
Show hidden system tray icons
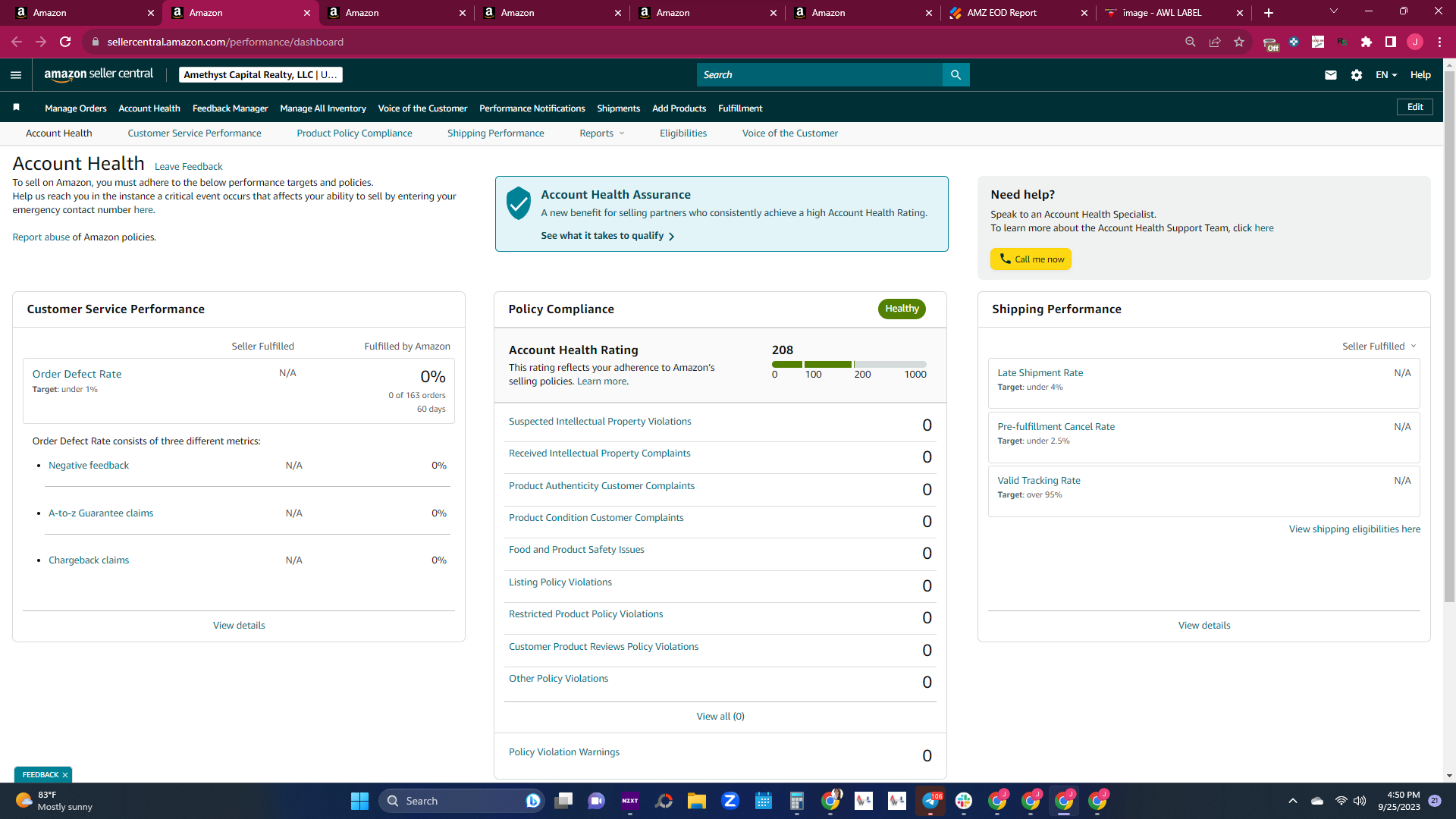tap(1293, 801)
